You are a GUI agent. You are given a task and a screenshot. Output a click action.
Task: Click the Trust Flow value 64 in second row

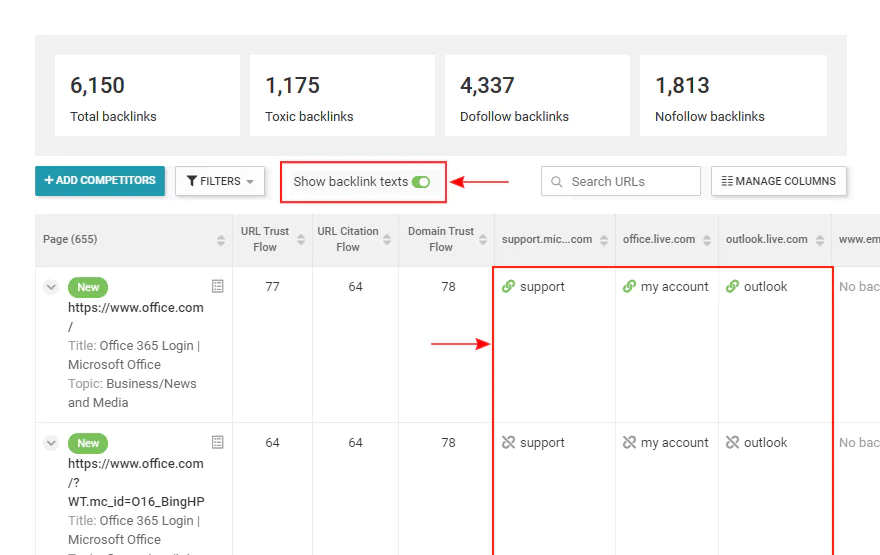pyautogui.click(x=272, y=443)
